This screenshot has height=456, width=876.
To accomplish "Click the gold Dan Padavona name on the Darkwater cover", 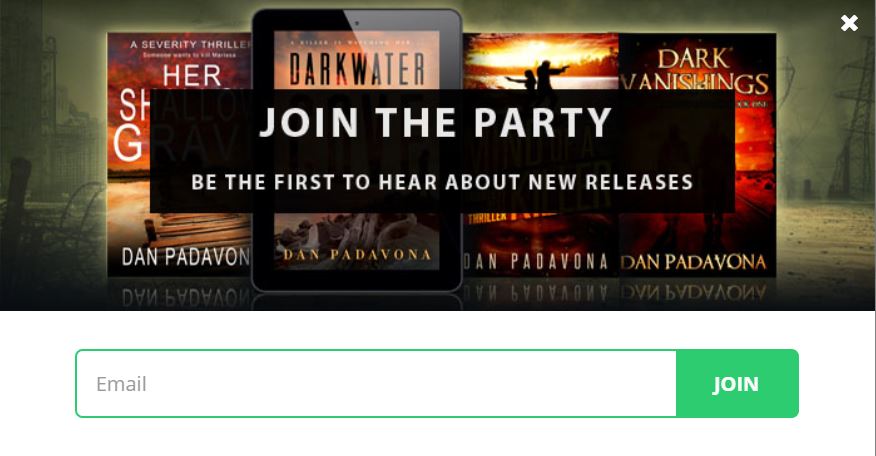I will pyautogui.click(x=356, y=255).
